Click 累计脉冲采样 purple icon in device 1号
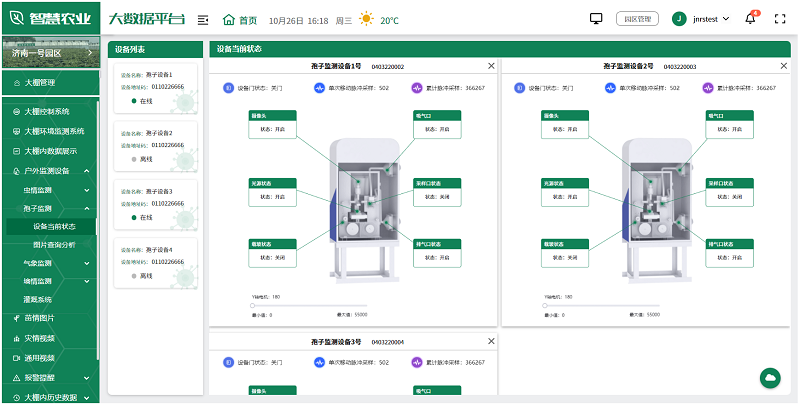This screenshot has height=405, width=800. click(x=418, y=88)
